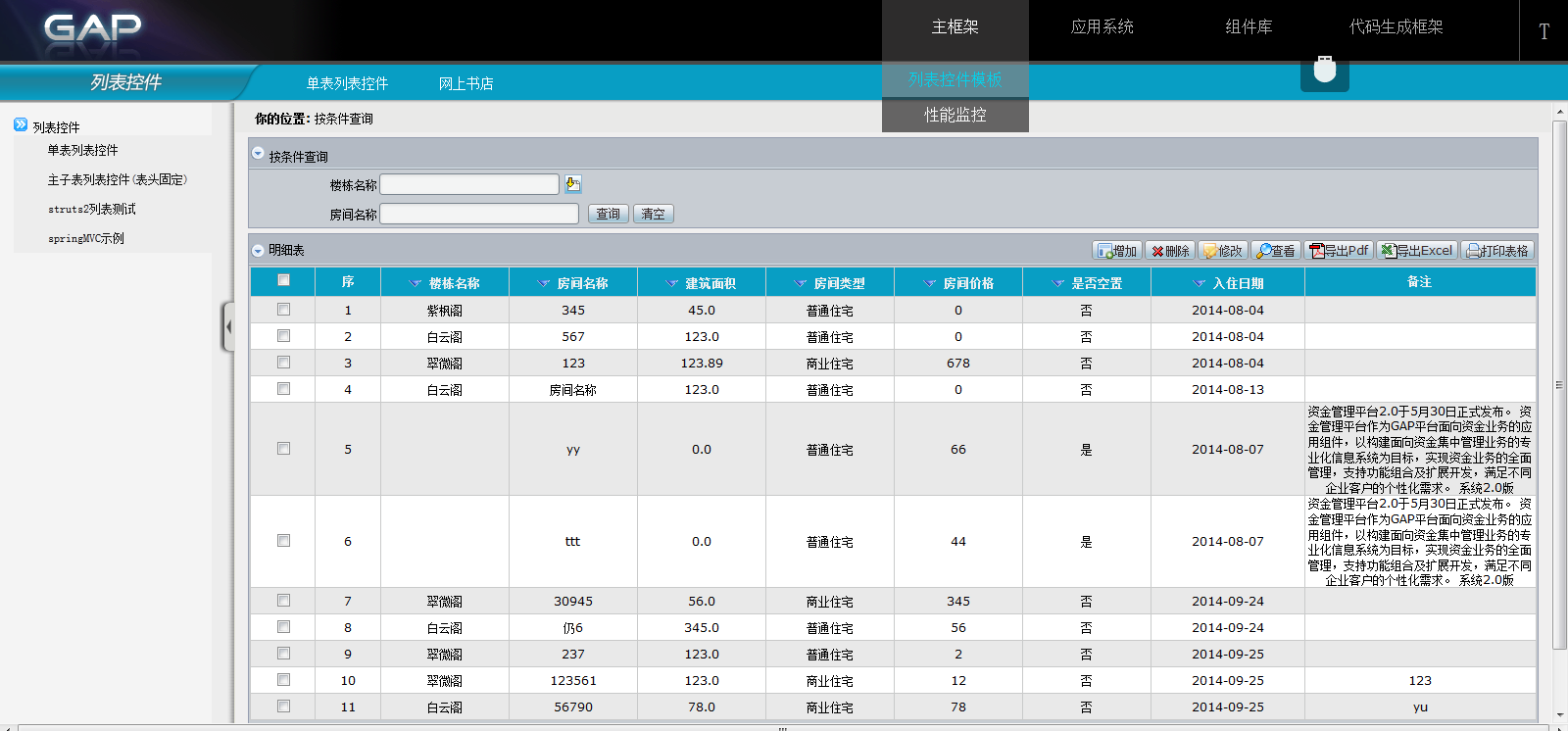Switch to the 网上书店 tab
Viewport: 1568px width, 731px height.
tap(465, 83)
